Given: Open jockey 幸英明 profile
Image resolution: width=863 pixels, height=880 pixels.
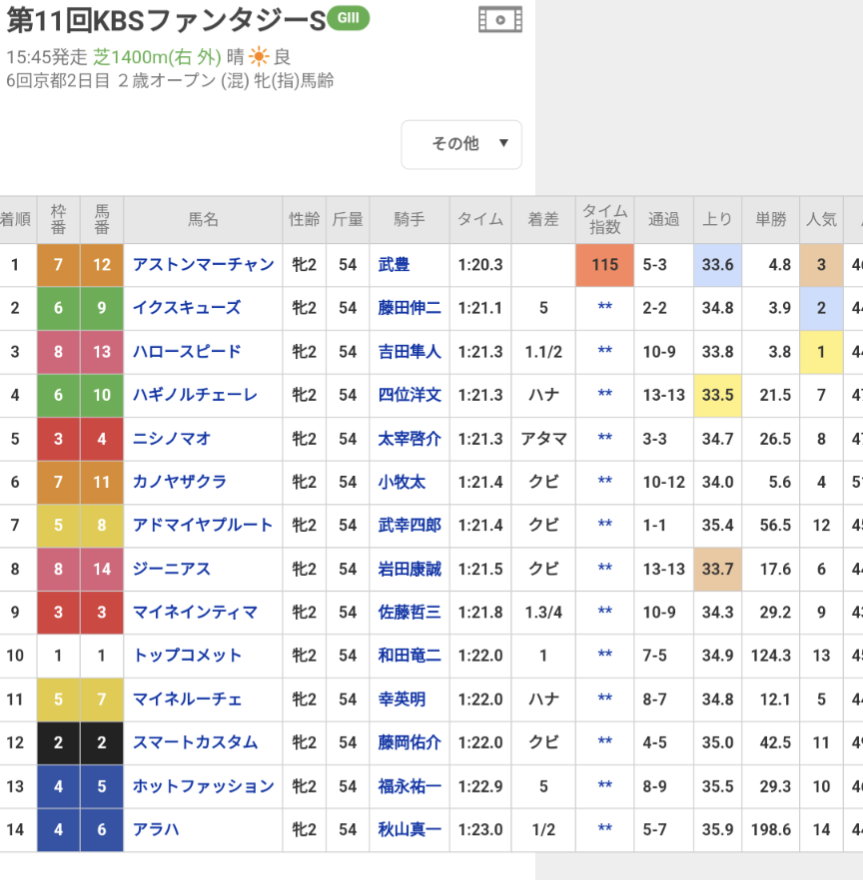Looking at the screenshot, I should pos(401,699).
